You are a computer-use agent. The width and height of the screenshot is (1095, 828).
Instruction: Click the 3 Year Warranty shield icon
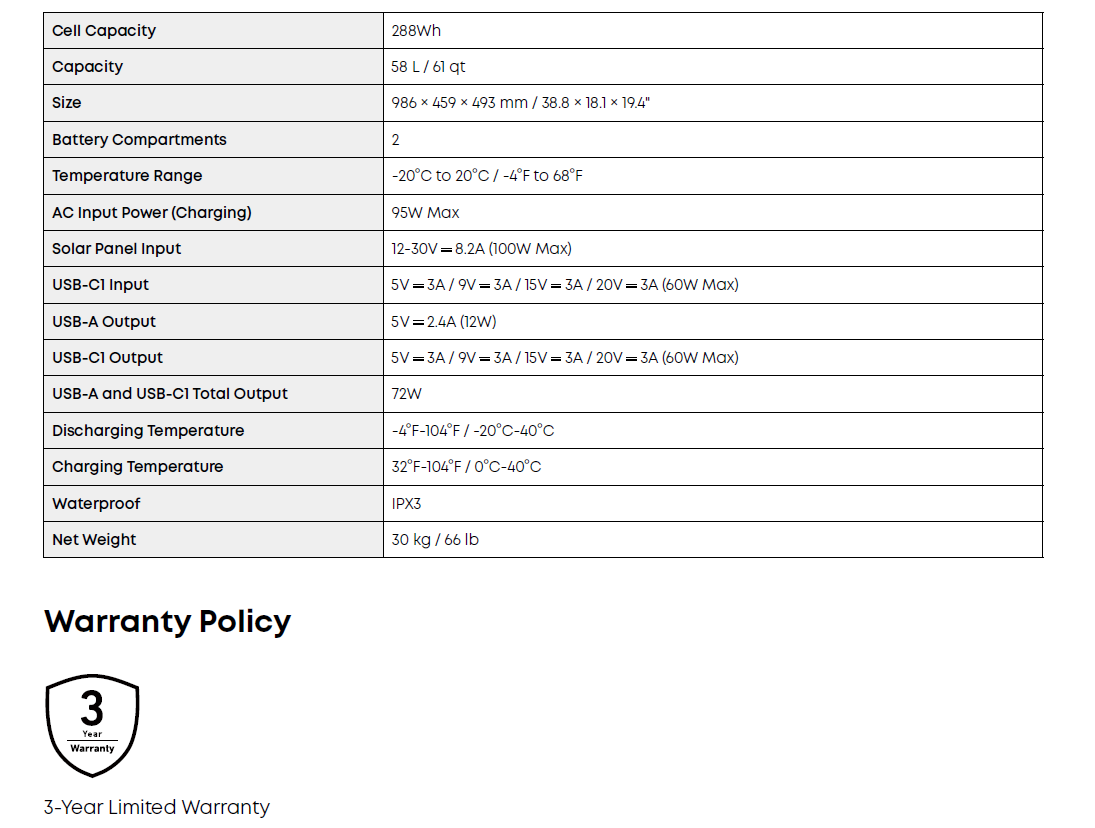point(92,725)
